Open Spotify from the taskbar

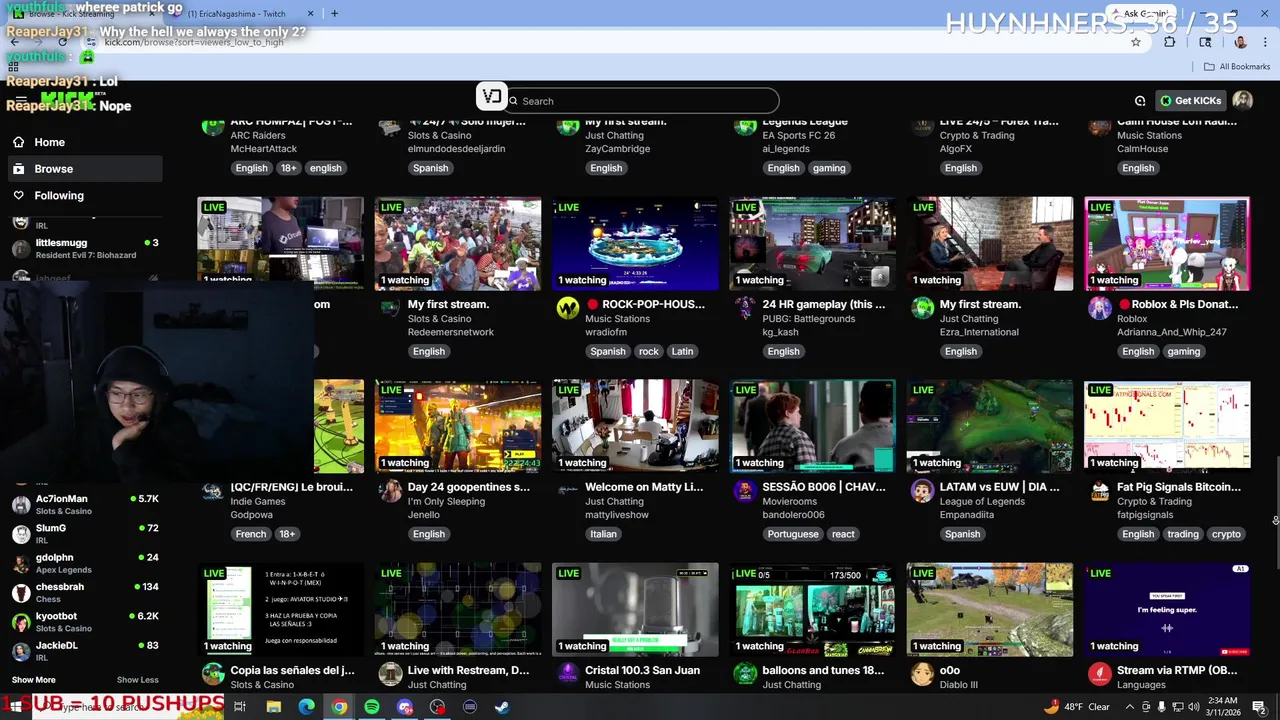[x=372, y=707]
